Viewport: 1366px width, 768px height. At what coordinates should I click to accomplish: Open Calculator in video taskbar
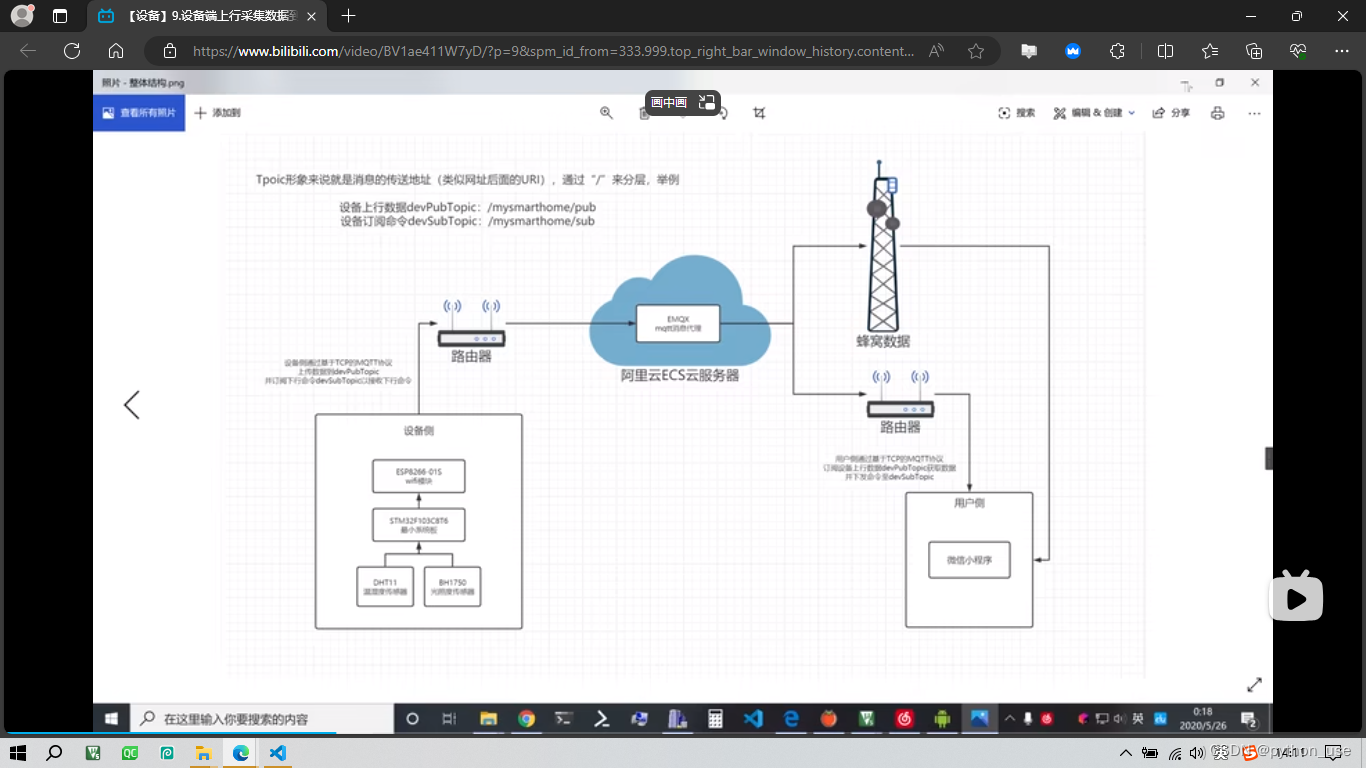(x=715, y=718)
